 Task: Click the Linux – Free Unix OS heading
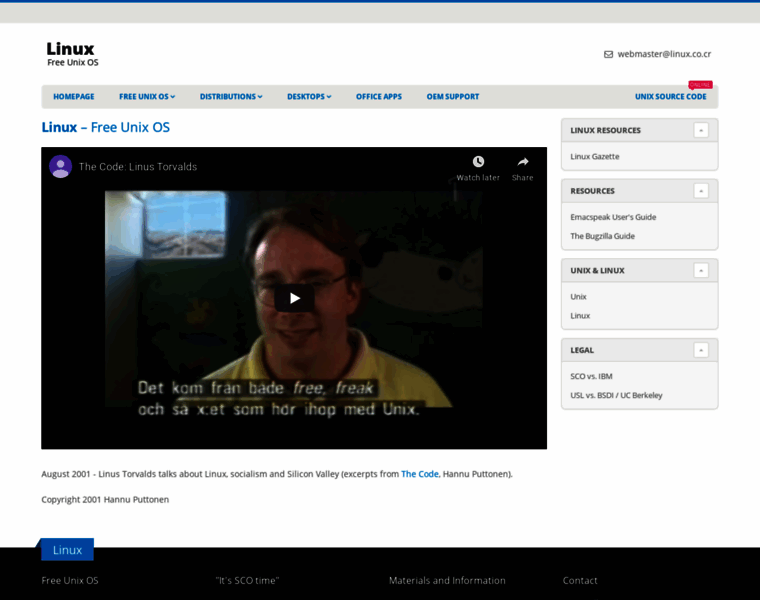tap(106, 127)
